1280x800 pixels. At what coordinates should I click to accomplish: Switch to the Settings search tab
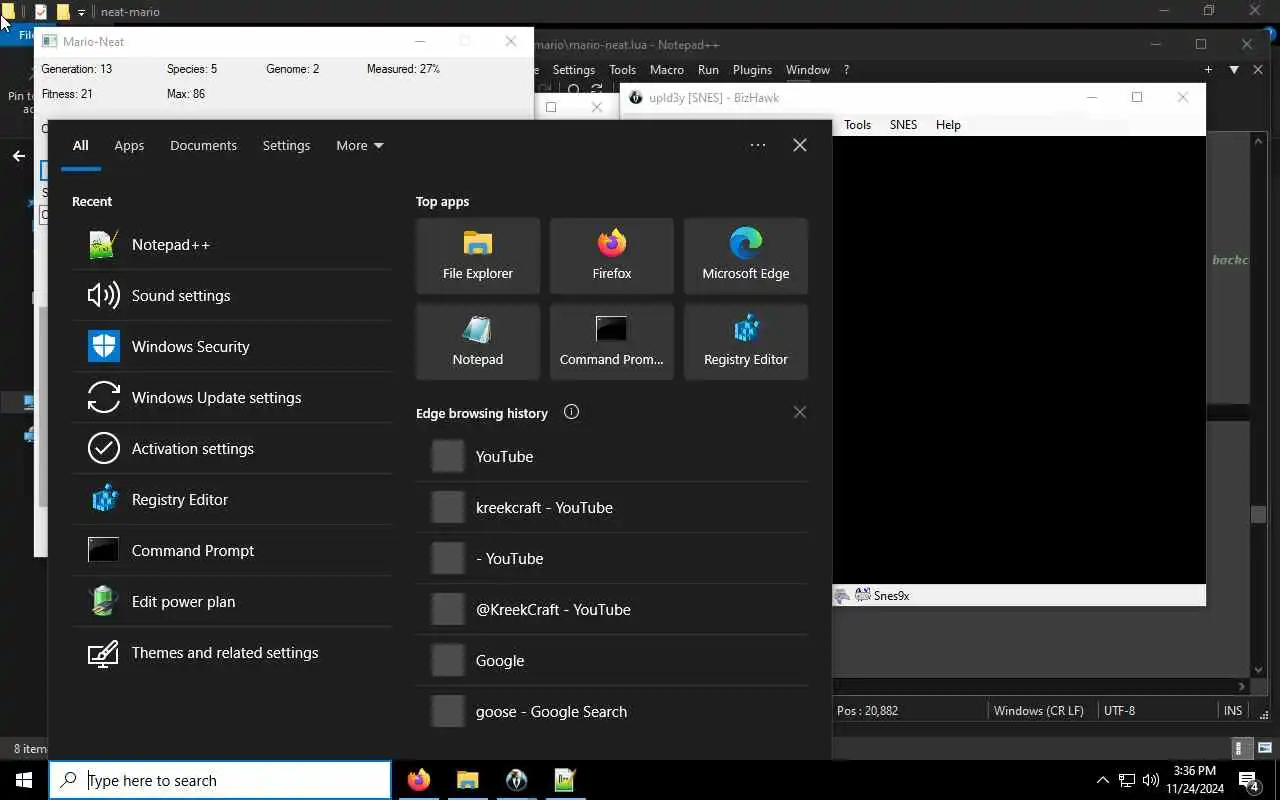point(286,145)
